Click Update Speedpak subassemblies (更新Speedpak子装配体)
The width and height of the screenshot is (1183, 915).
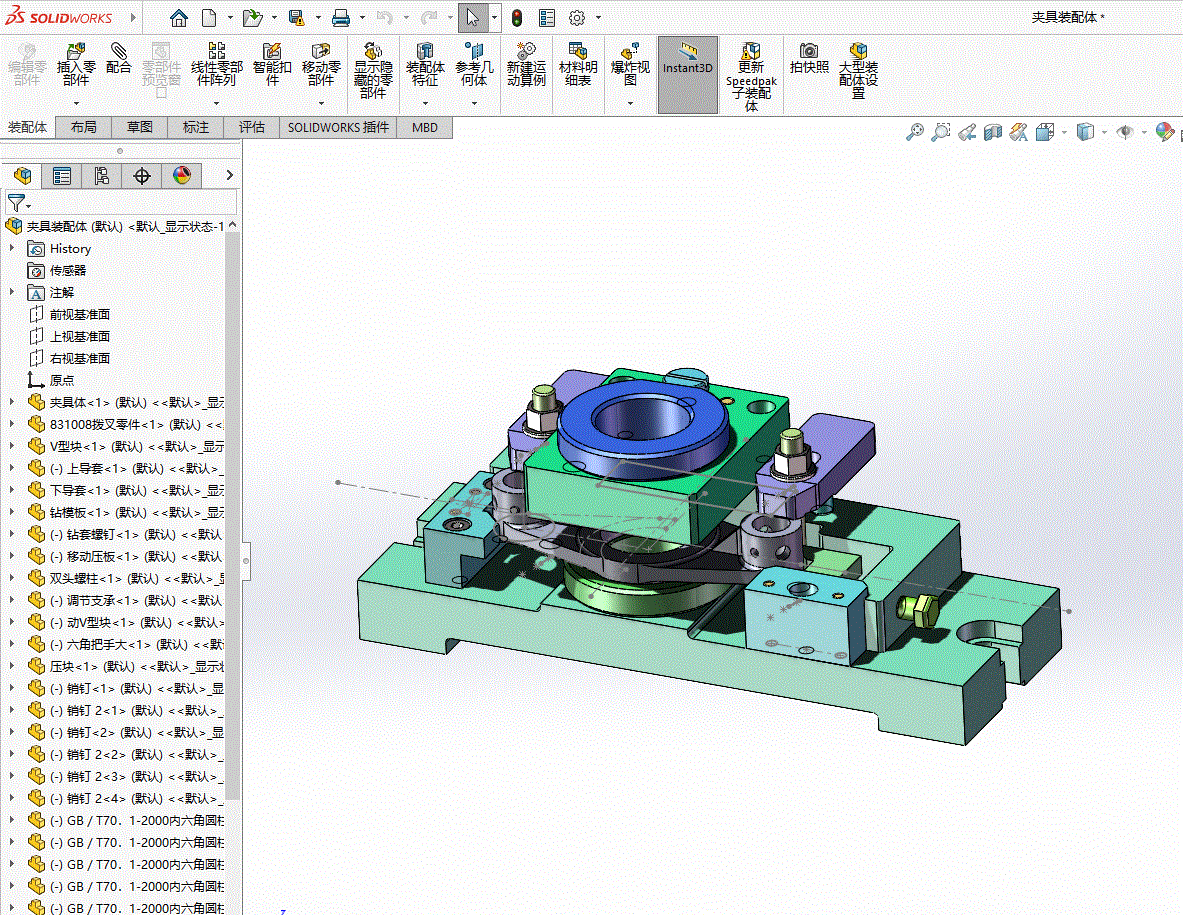[751, 77]
